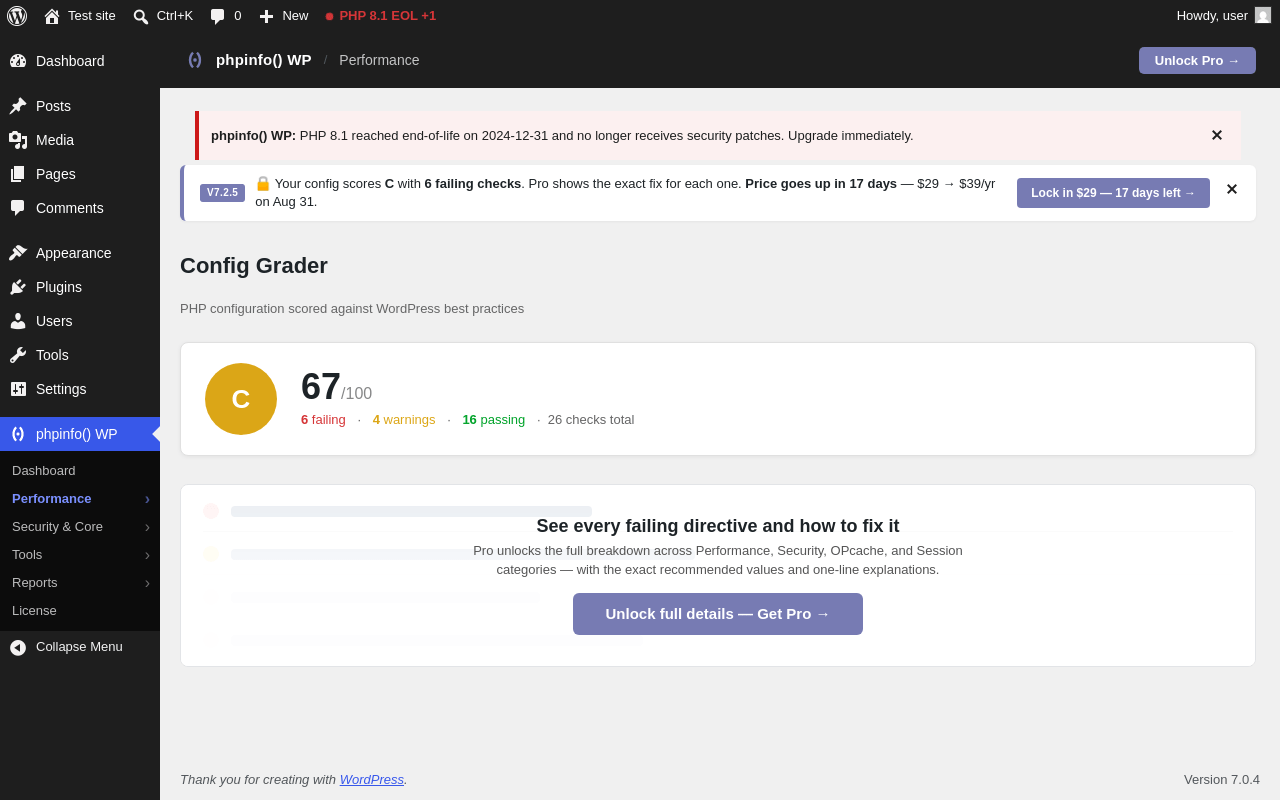Open the Users menu
Viewport: 1280px width, 800px height.
click(x=80, y=321)
